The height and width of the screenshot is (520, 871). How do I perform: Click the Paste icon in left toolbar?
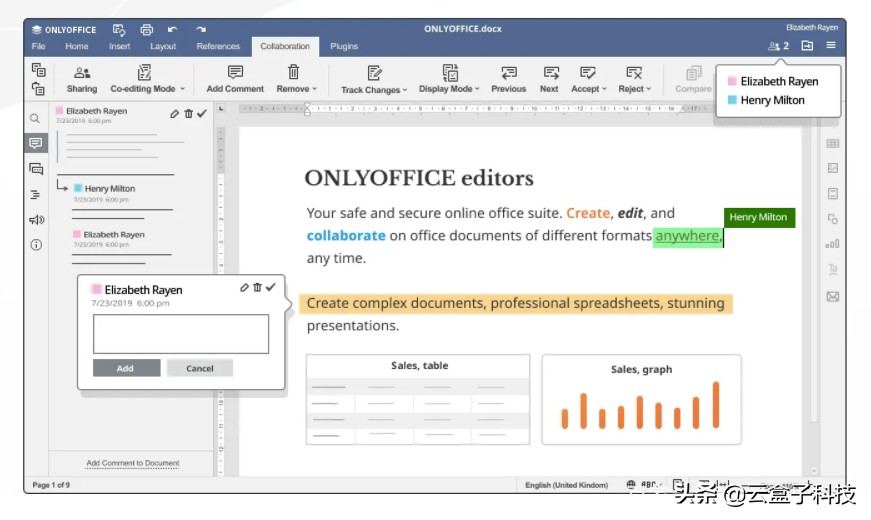(38, 88)
